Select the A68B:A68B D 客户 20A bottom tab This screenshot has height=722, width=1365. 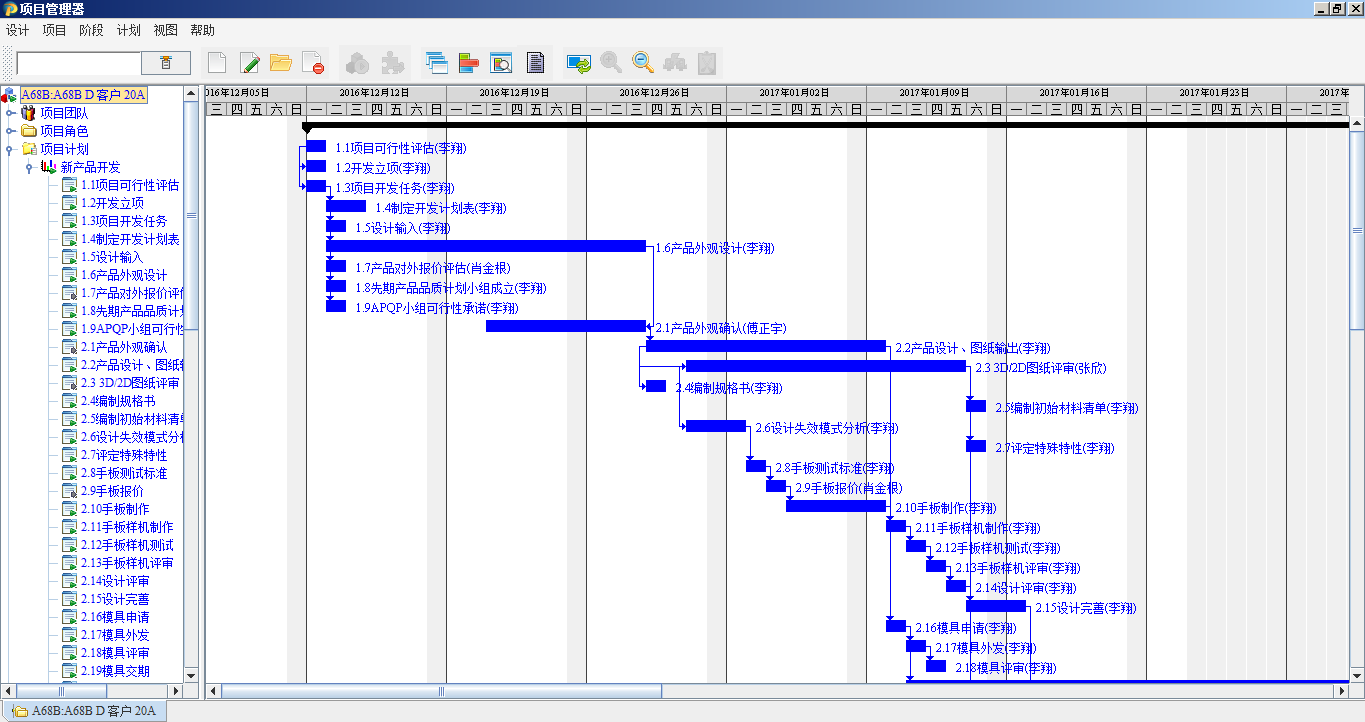(x=85, y=711)
